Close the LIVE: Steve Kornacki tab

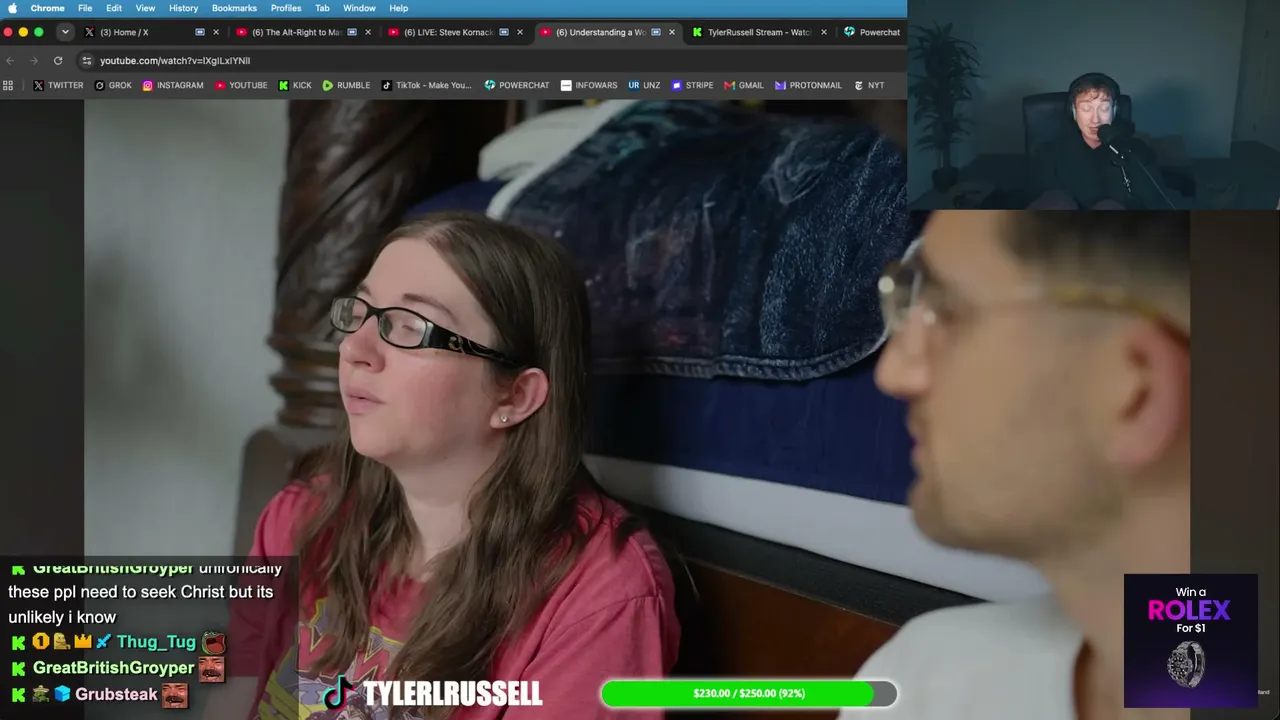pos(519,32)
